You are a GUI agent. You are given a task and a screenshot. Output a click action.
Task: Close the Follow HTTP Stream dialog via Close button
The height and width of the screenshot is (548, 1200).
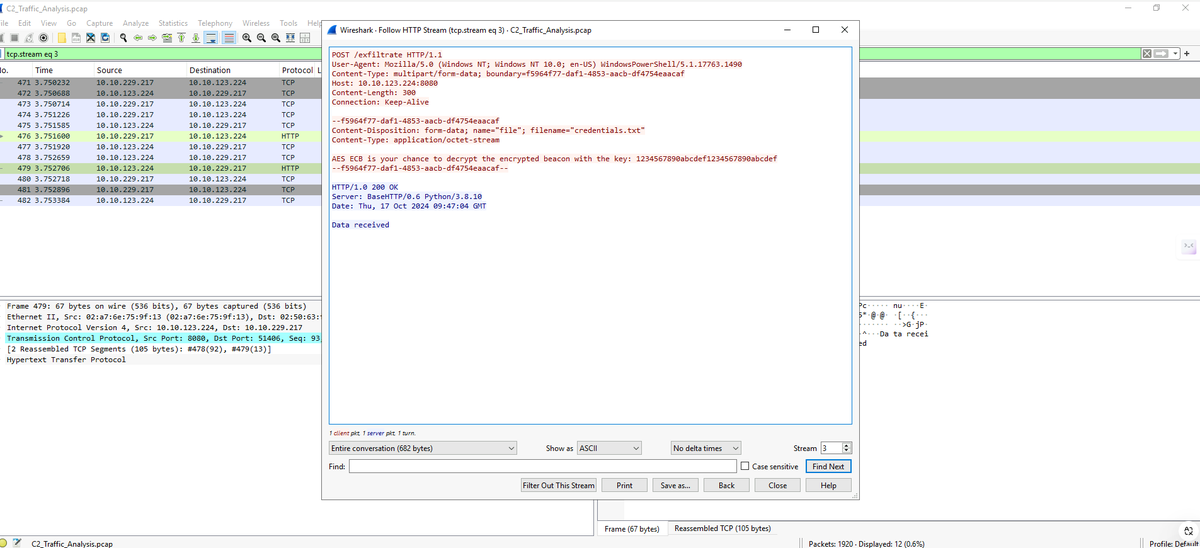[777, 485]
